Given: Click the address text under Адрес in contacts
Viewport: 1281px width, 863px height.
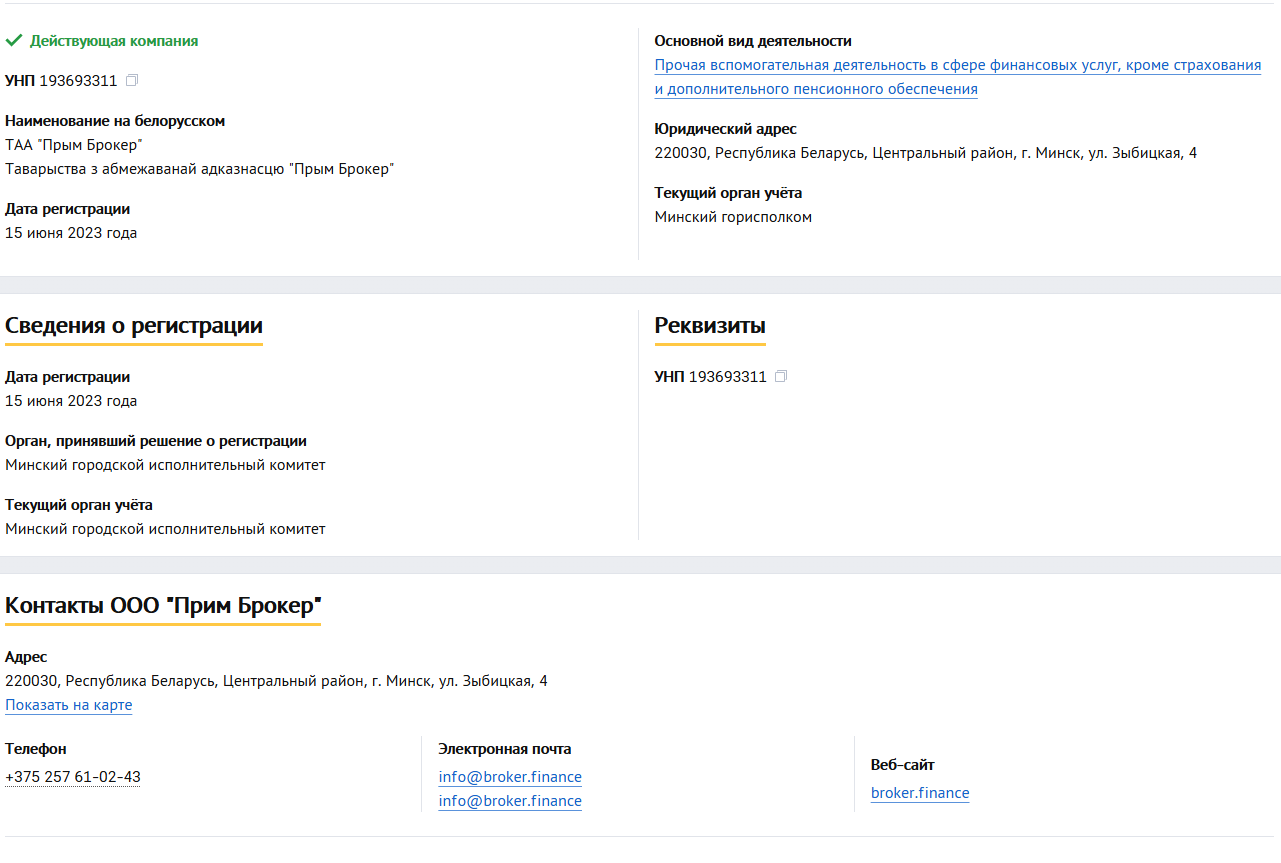Looking at the screenshot, I should click(275, 681).
